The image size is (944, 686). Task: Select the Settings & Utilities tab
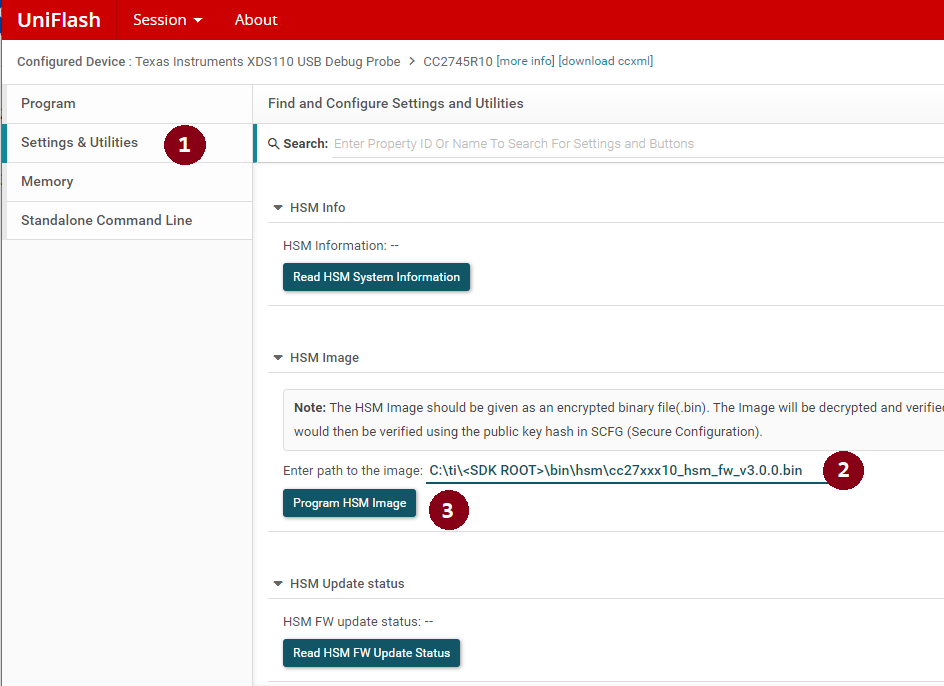(x=79, y=143)
